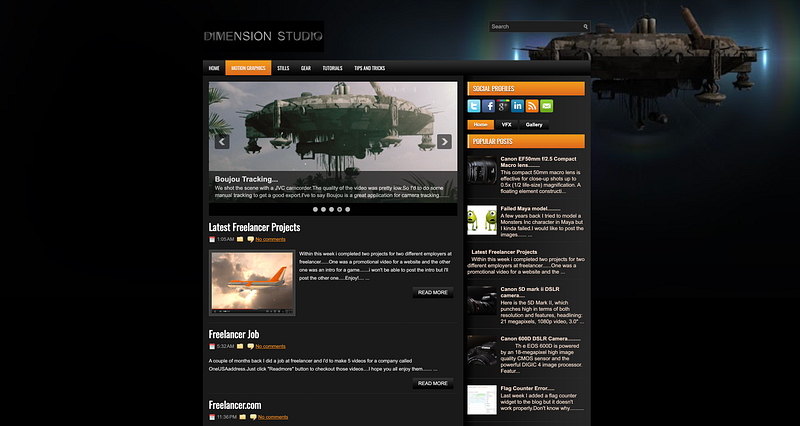Click calendar icon under Latest Freelancer Projects
This screenshot has width=800, height=426.
pos(212,239)
